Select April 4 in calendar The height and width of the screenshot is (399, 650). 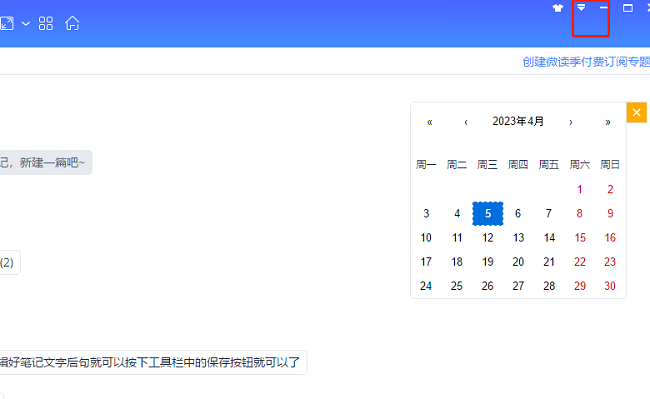coord(457,213)
